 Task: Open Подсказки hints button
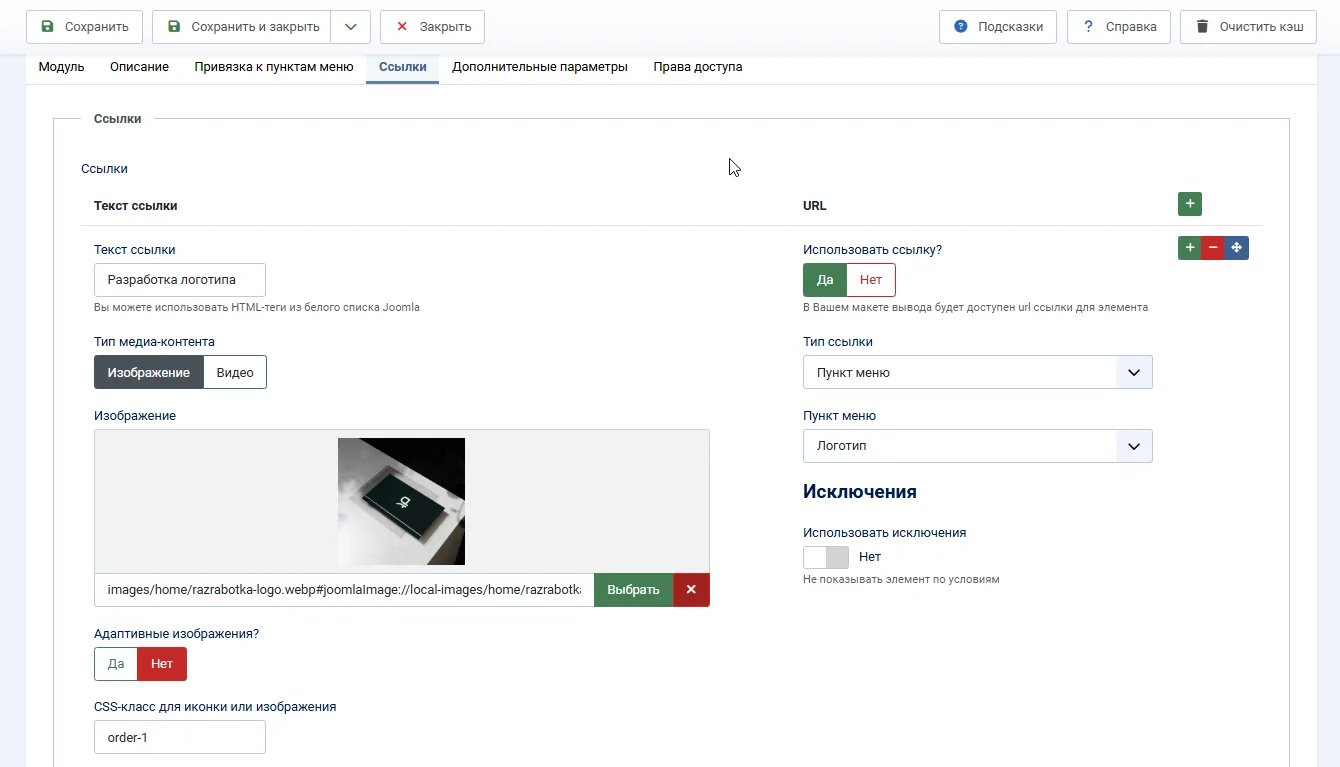[x=997, y=27]
